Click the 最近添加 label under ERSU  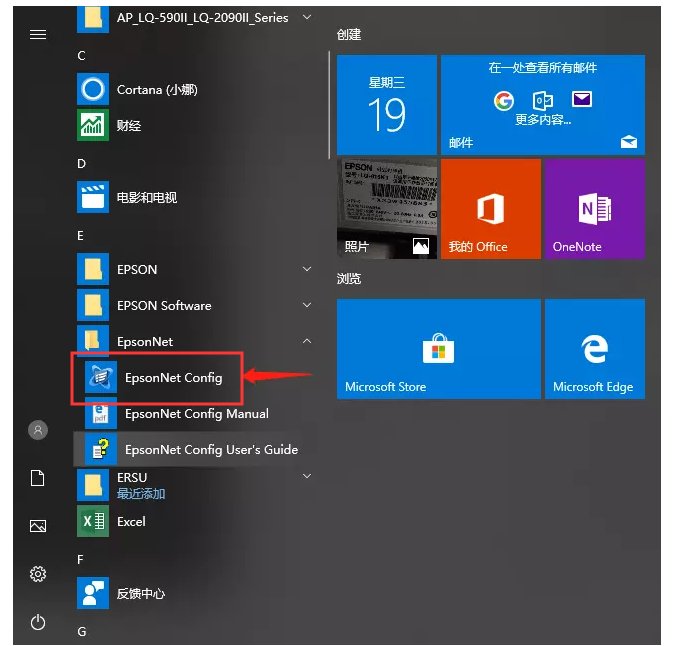(x=141, y=494)
